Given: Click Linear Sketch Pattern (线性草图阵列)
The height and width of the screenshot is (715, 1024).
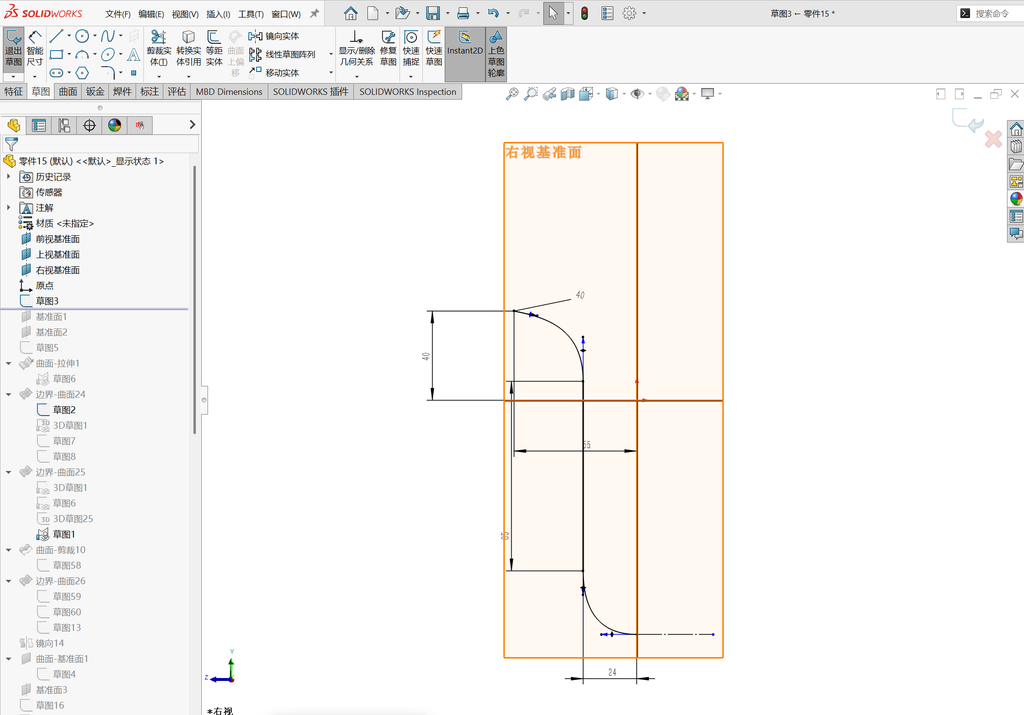Looking at the screenshot, I should [x=282, y=54].
